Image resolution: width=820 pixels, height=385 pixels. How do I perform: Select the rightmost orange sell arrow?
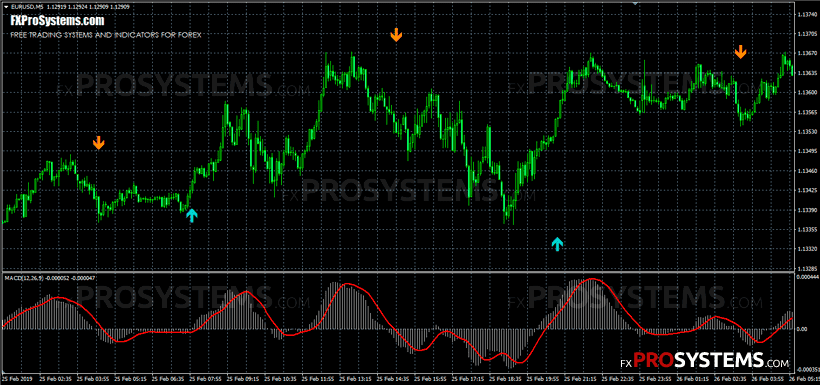tap(740, 52)
